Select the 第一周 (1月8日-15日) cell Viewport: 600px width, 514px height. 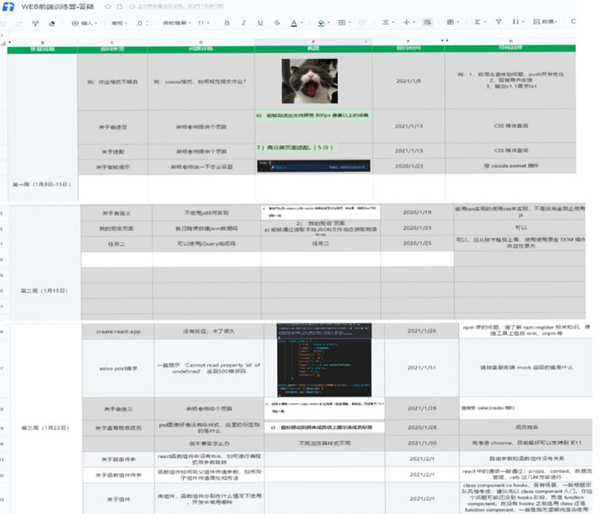click(x=40, y=184)
